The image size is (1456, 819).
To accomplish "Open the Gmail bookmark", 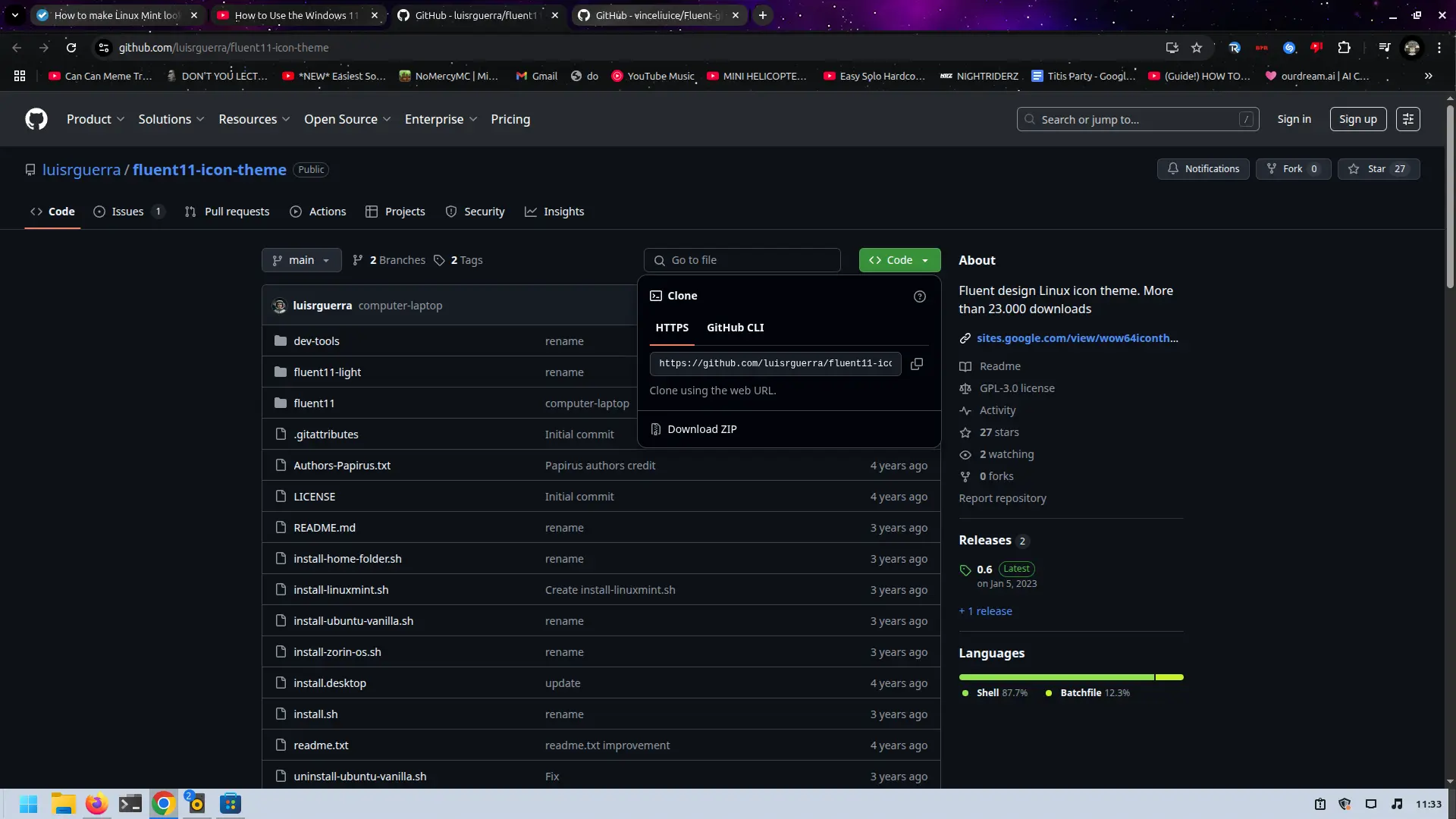I will click(x=536, y=76).
